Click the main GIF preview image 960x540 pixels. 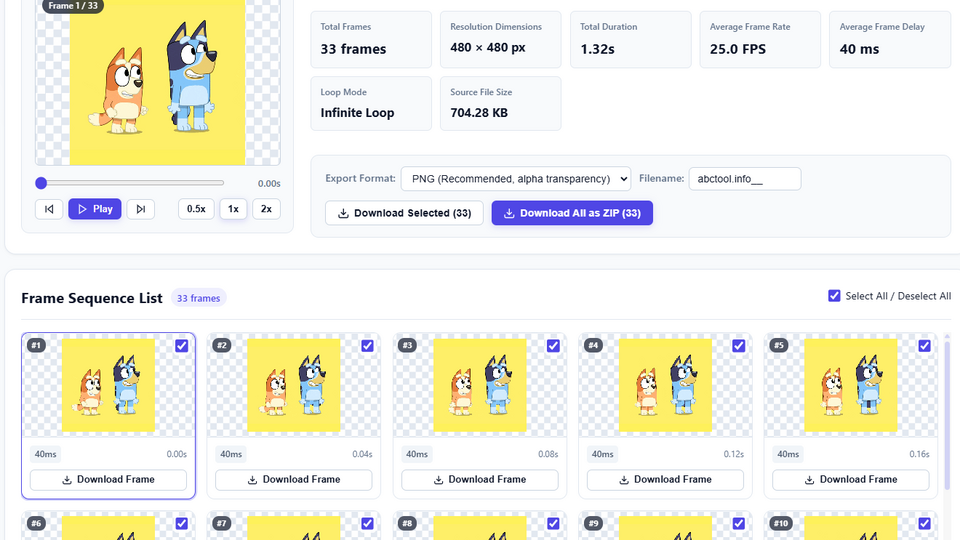coord(158,82)
